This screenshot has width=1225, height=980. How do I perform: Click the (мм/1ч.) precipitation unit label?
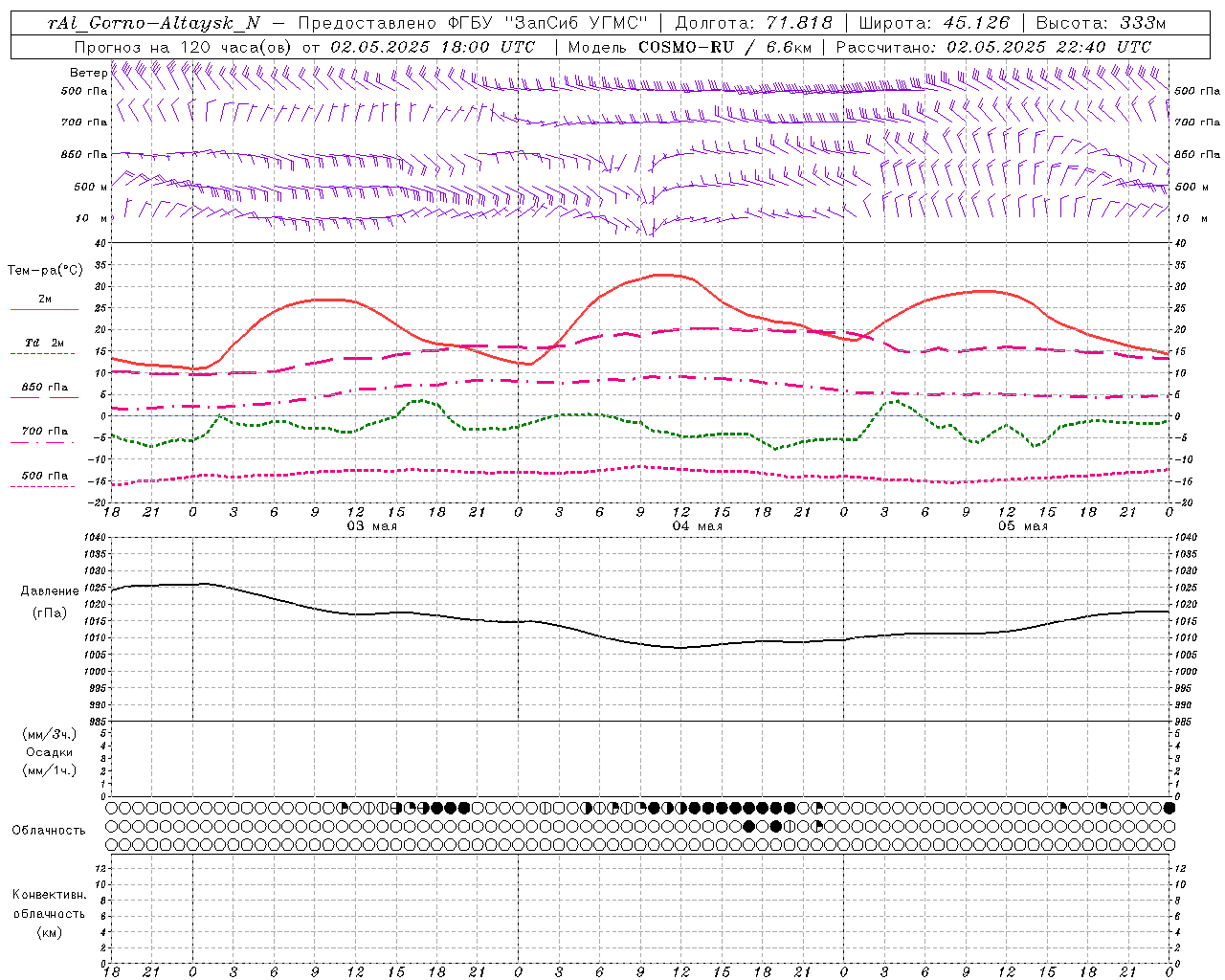[50, 770]
